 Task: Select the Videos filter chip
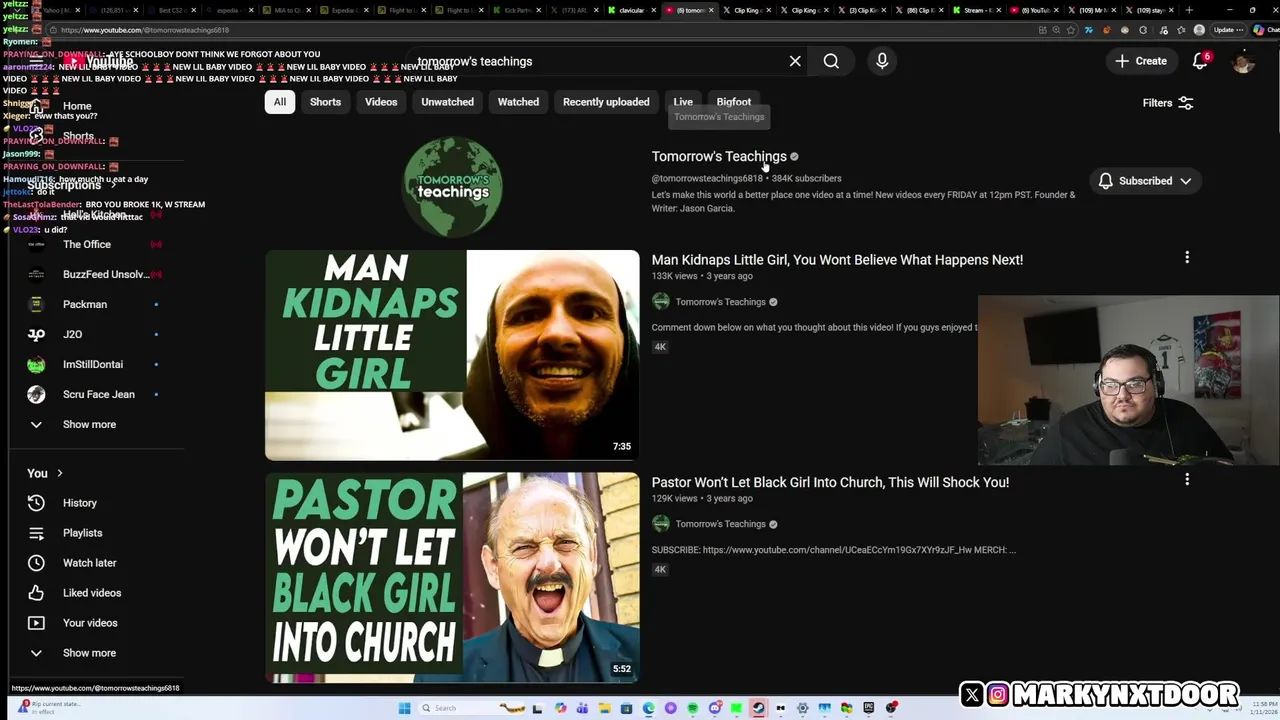tap(381, 102)
